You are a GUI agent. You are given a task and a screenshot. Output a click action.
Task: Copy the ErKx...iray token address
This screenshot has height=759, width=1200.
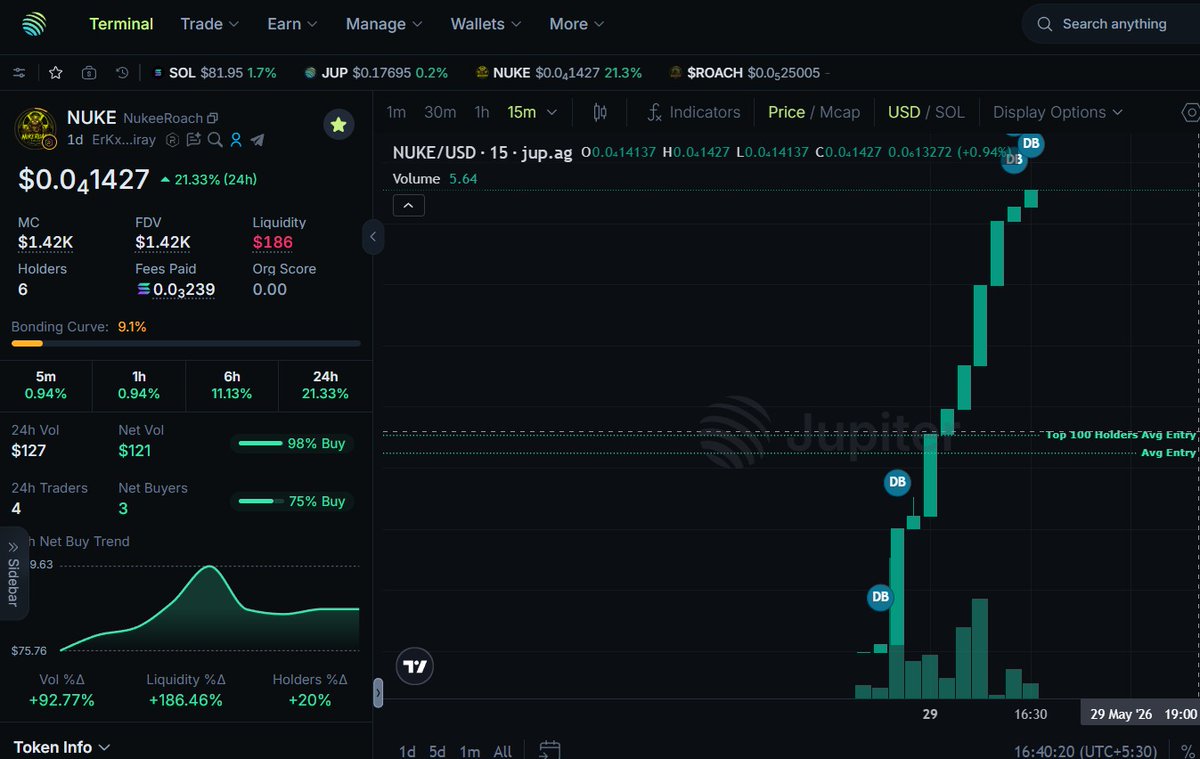point(124,140)
